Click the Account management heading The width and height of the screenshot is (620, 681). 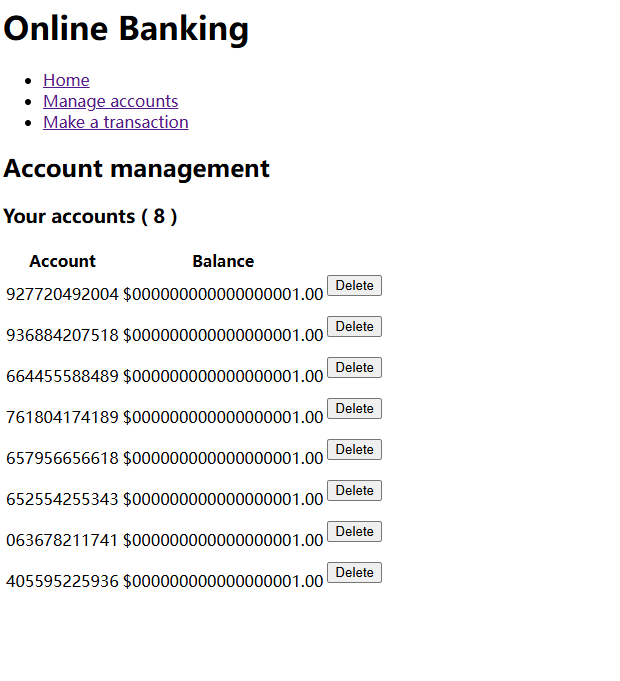[136, 168]
